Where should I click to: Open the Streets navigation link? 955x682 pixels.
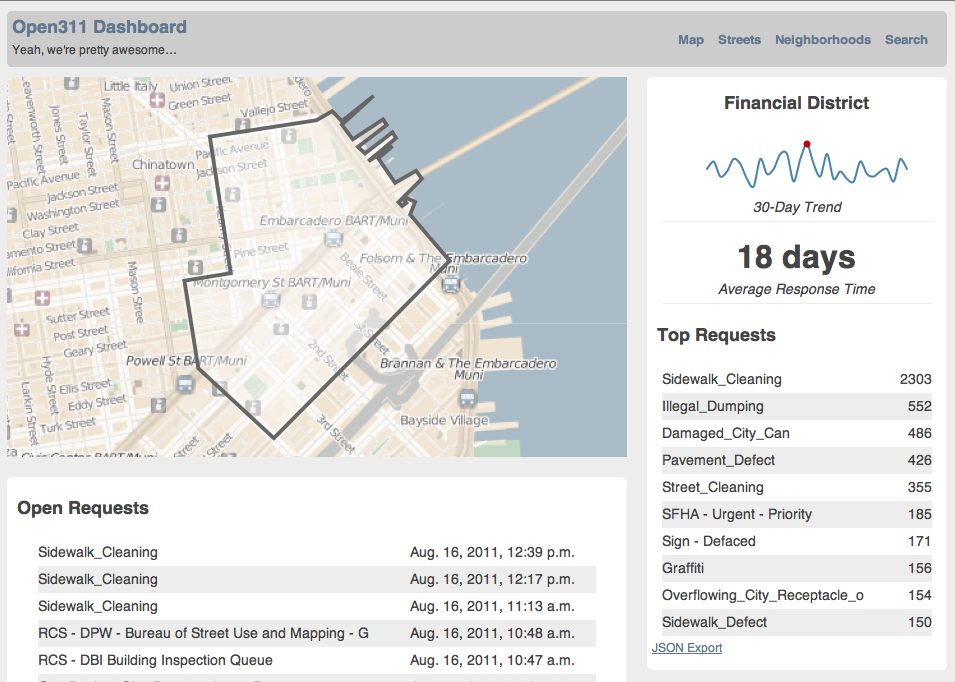(739, 40)
